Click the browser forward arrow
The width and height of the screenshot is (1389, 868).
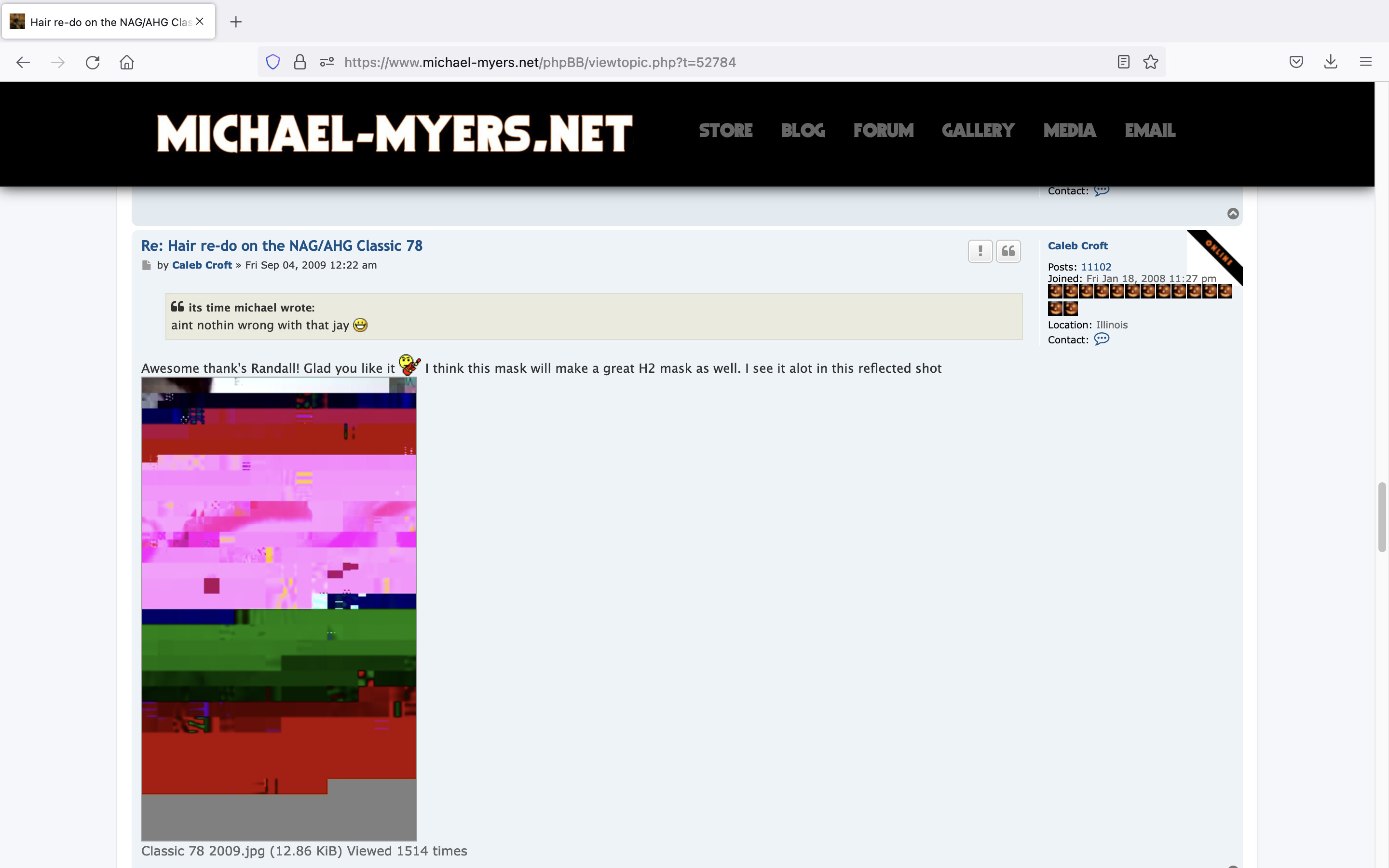click(57, 62)
